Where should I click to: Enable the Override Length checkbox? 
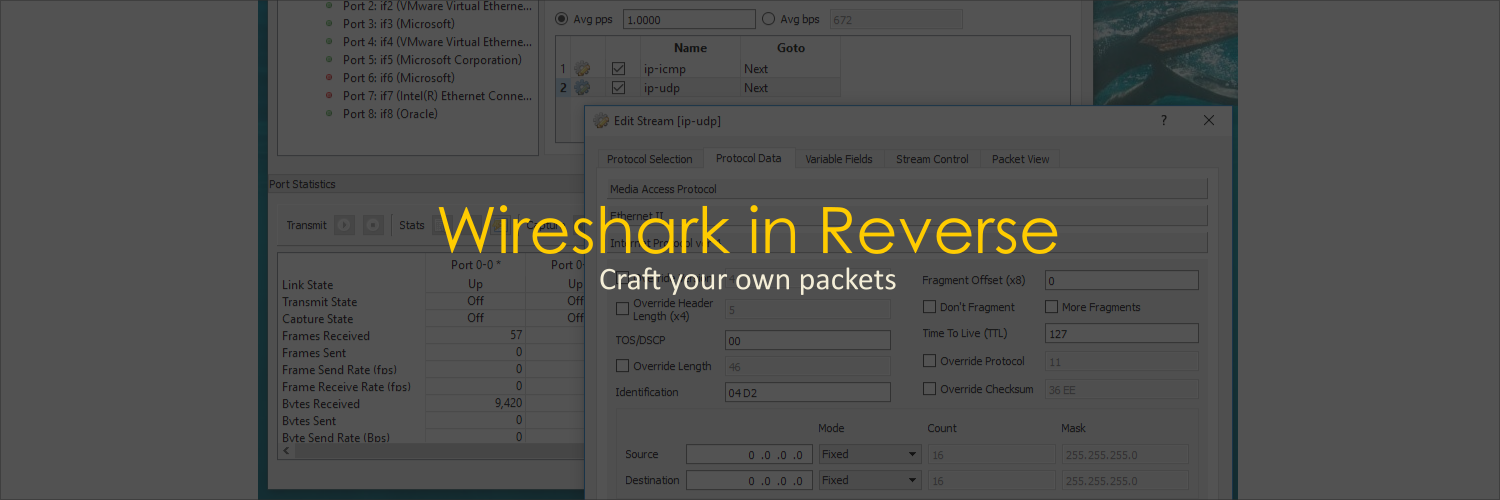[x=622, y=366]
